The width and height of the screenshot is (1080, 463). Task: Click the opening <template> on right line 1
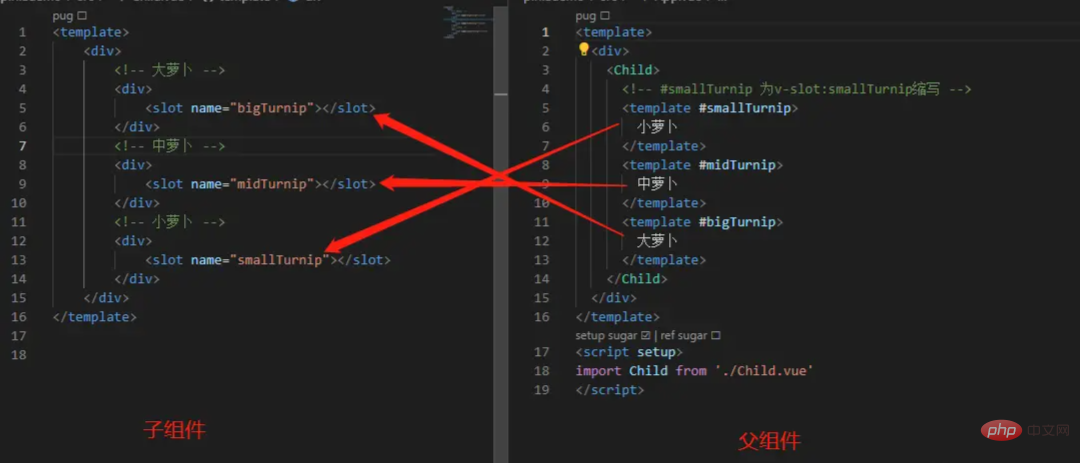(x=614, y=32)
